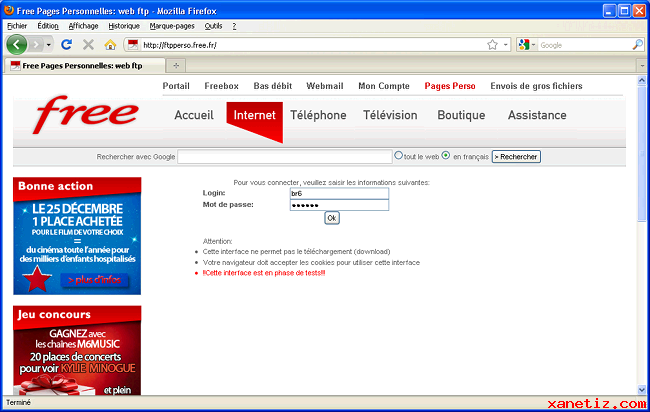650x412 pixels.
Task: Click the 'Terminé' status bar text
Action: (18, 402)
